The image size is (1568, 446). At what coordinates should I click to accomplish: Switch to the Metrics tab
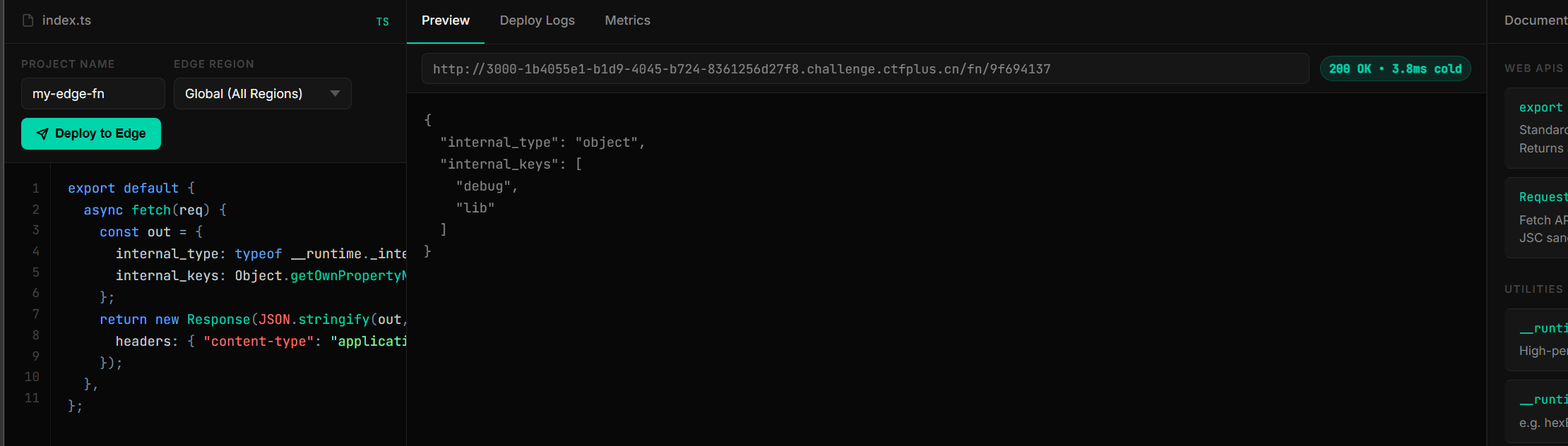coord(627,20)
